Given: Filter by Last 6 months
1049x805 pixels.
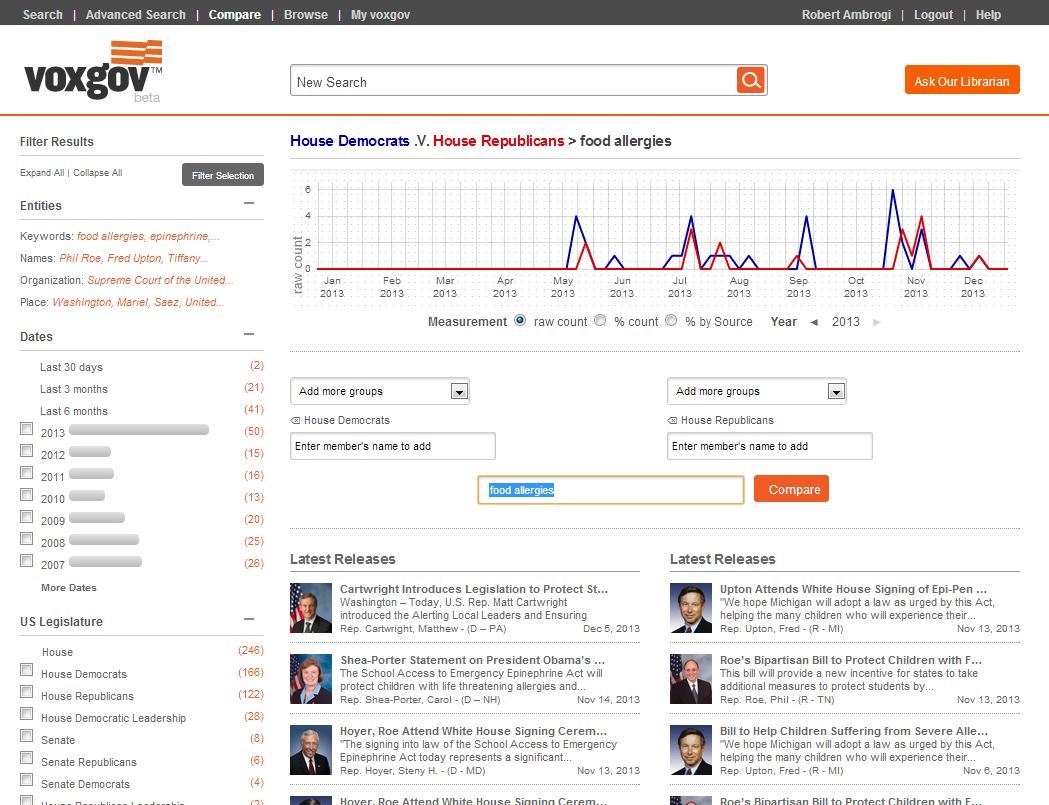Looking at the screenshot, I should click(x=74, y=412).
